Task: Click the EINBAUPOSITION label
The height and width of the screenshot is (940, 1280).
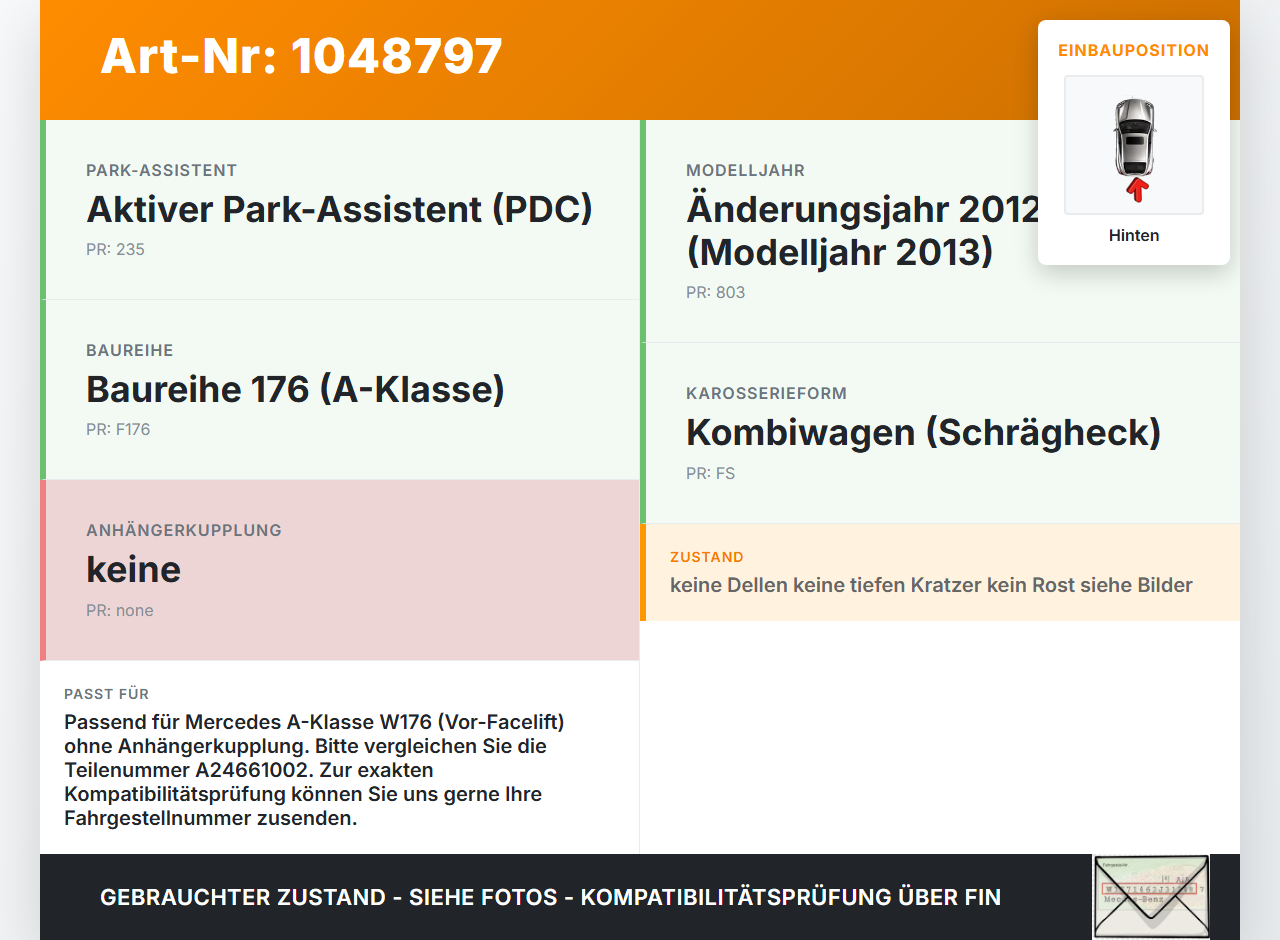Action: 1134,50
